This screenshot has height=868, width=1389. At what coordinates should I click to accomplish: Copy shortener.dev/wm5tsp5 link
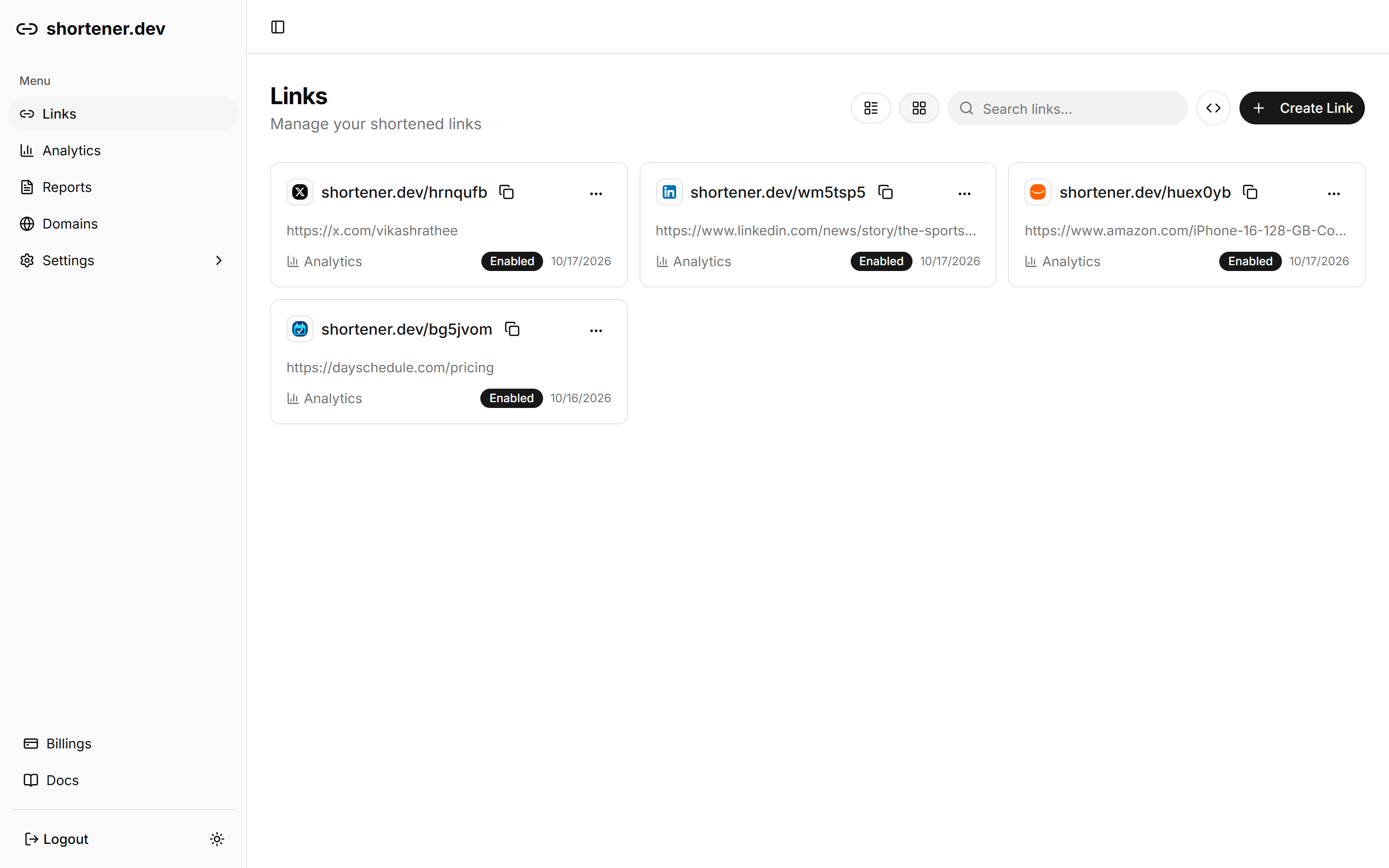[885, 192]
